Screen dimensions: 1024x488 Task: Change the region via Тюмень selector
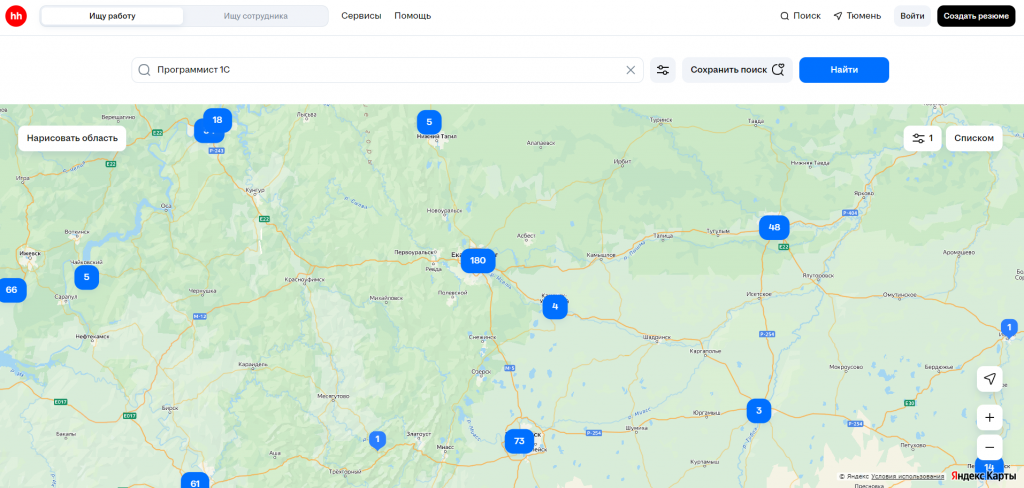[857, 16]
